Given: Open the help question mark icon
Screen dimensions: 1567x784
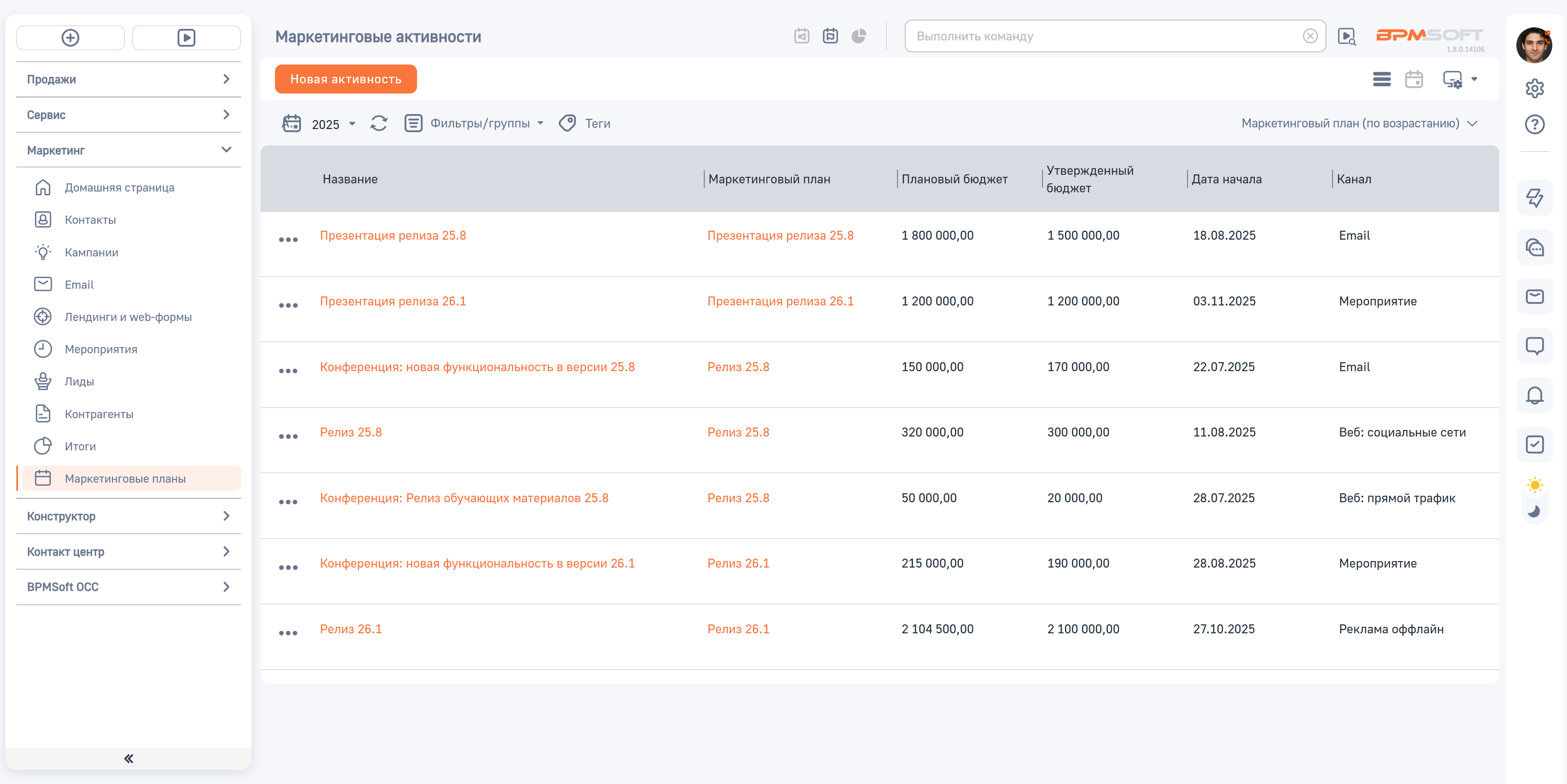Looking at the screenshot, I should coord(1534,125).
